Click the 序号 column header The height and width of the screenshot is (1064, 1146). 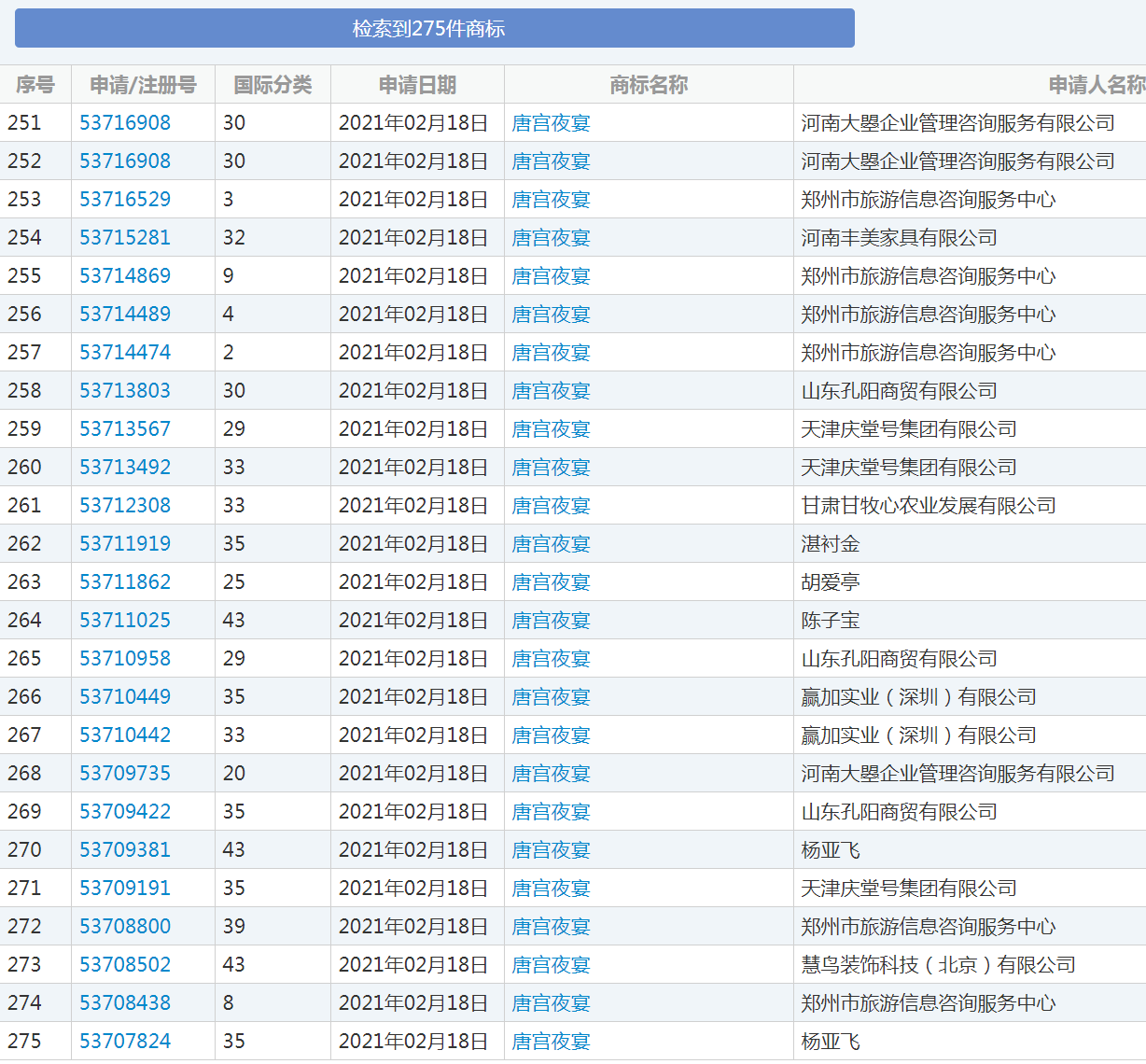click(35, 85)
